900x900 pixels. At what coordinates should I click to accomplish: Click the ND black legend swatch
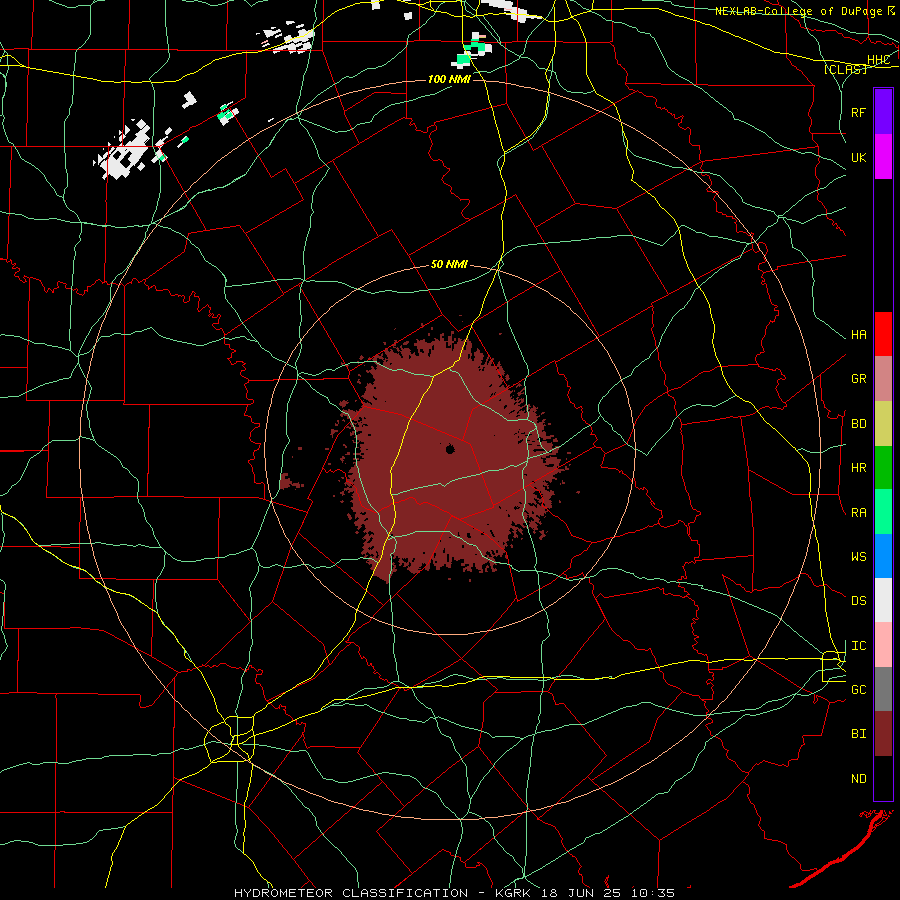point(883,778)
